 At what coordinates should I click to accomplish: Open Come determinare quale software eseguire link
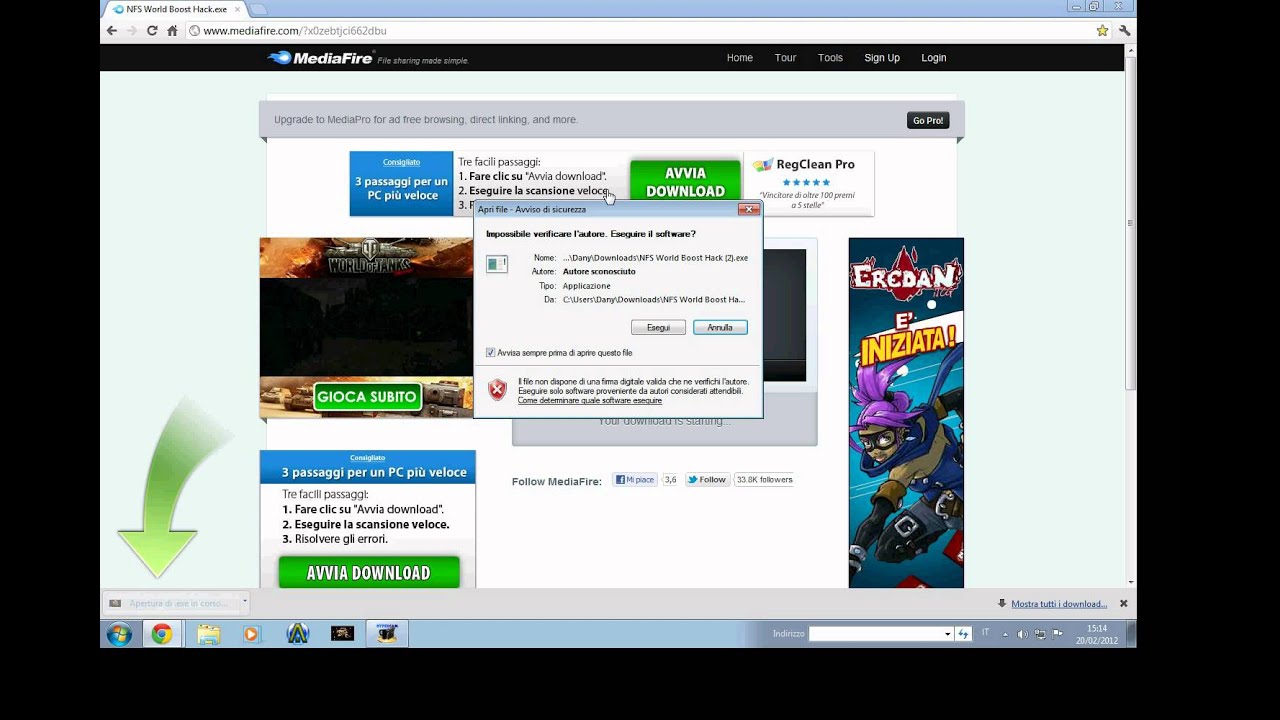[x=589, y=400]
